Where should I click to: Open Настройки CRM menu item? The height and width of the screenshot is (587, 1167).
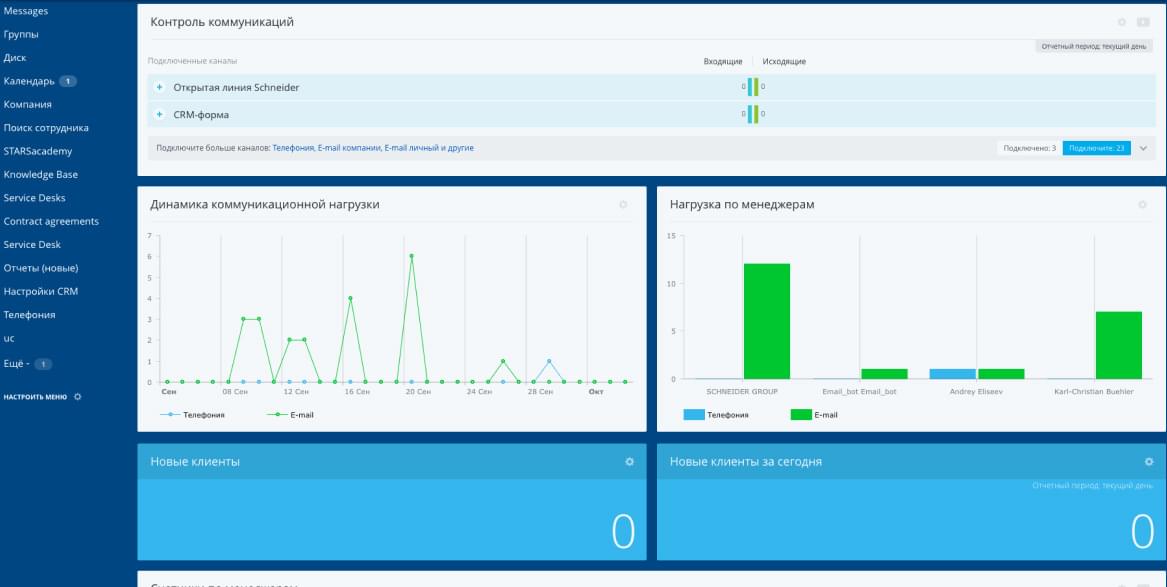point(41,292)
